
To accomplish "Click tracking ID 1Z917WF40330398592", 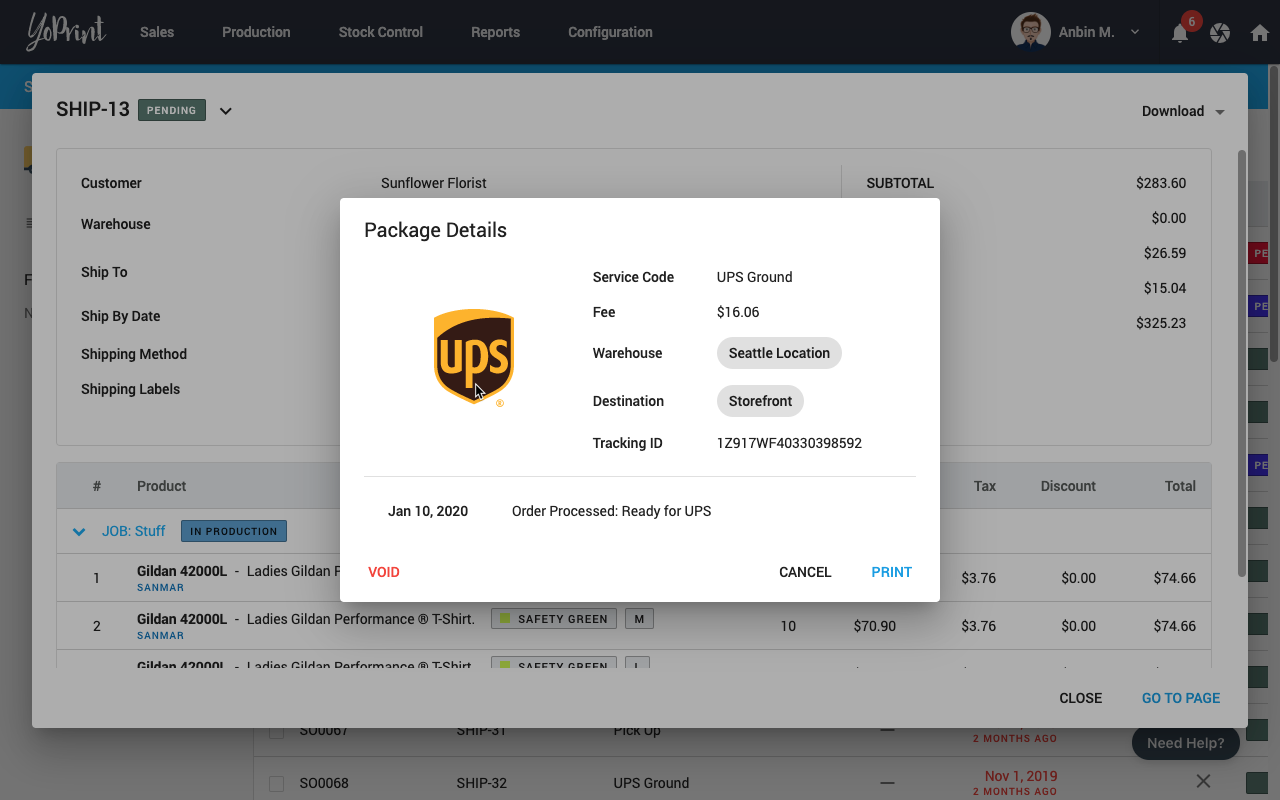I will tap(789, 443).
